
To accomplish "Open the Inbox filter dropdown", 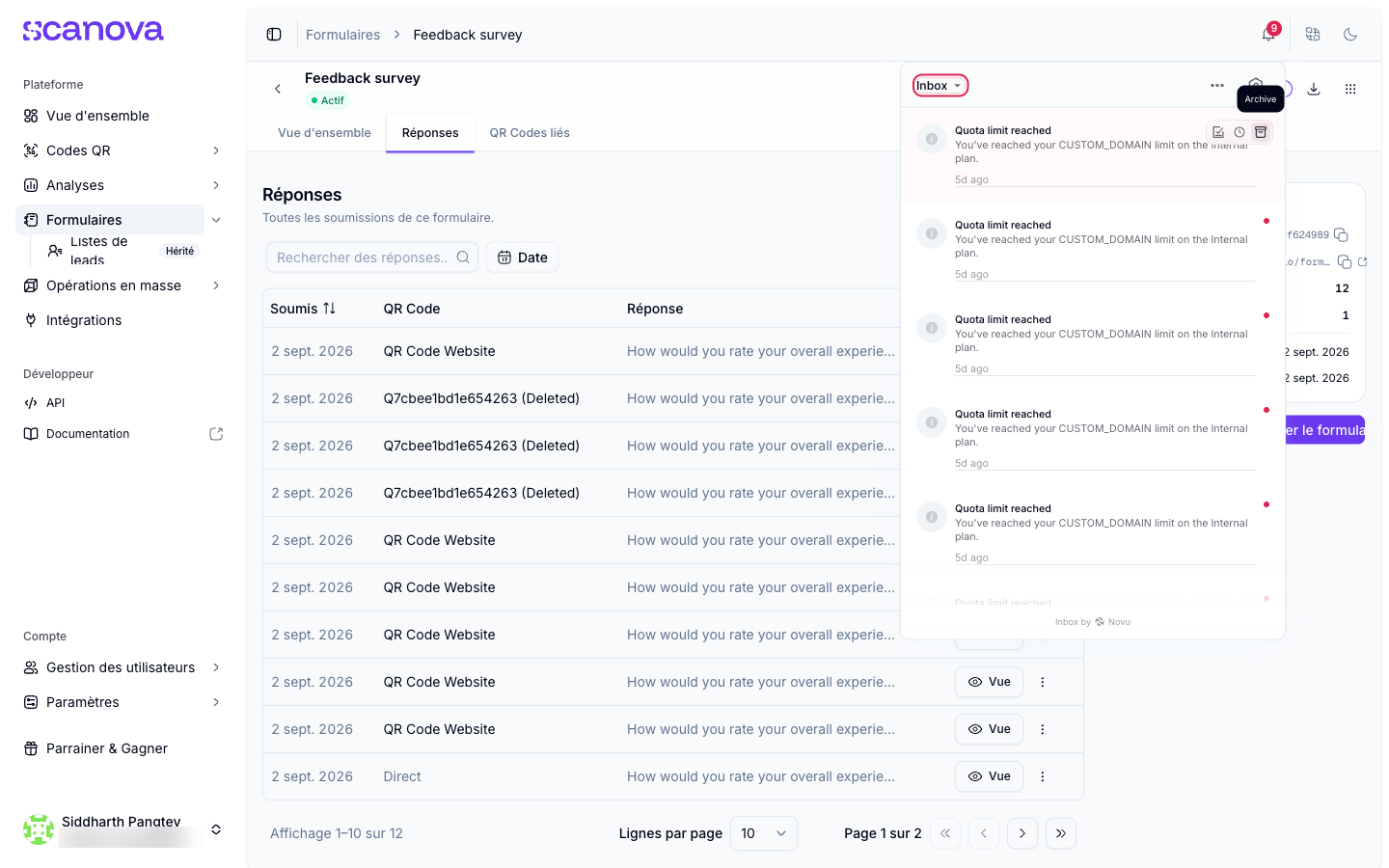I will (940, 86).
